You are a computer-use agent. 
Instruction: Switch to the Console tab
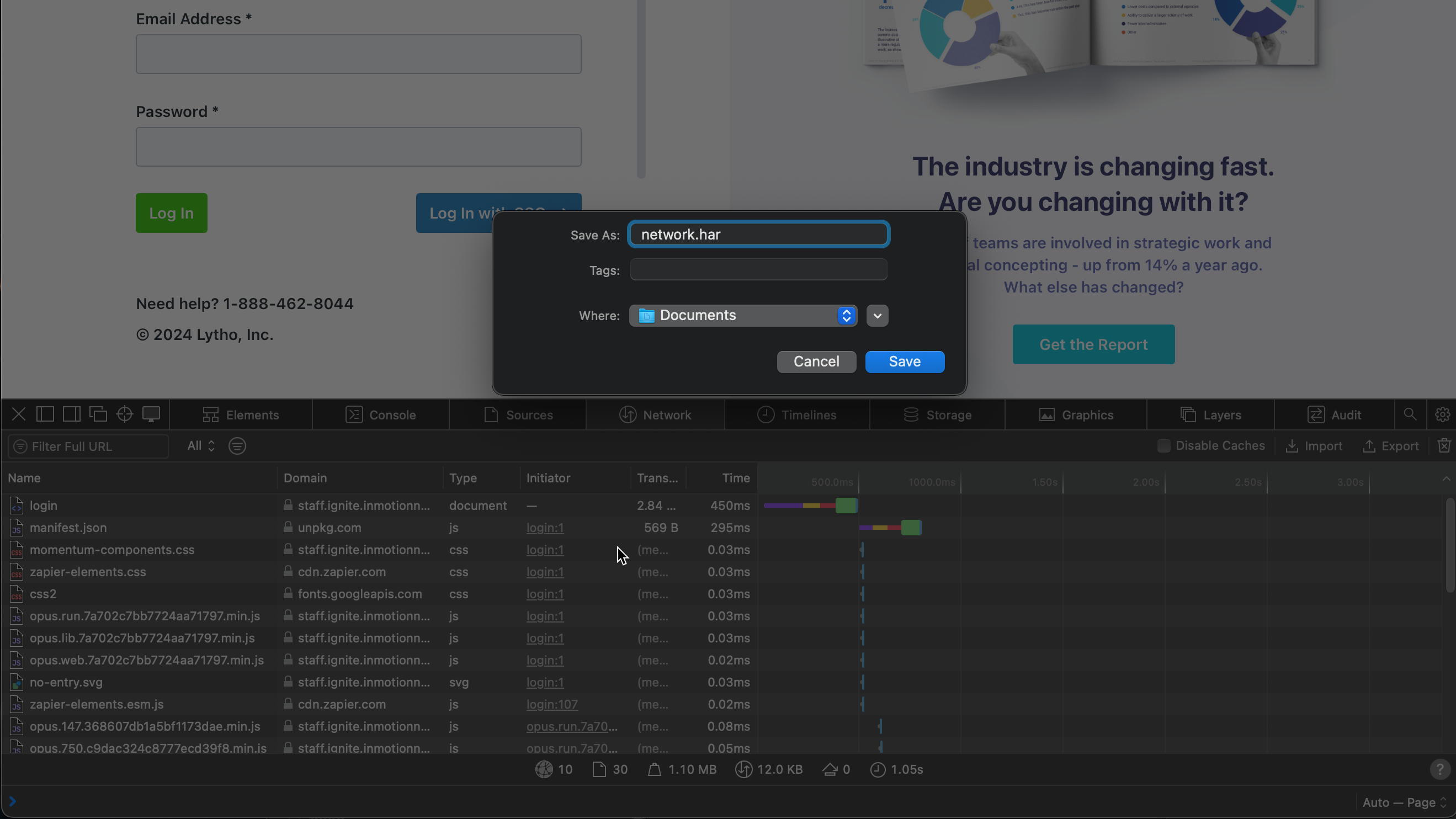(x=380, y=414)
